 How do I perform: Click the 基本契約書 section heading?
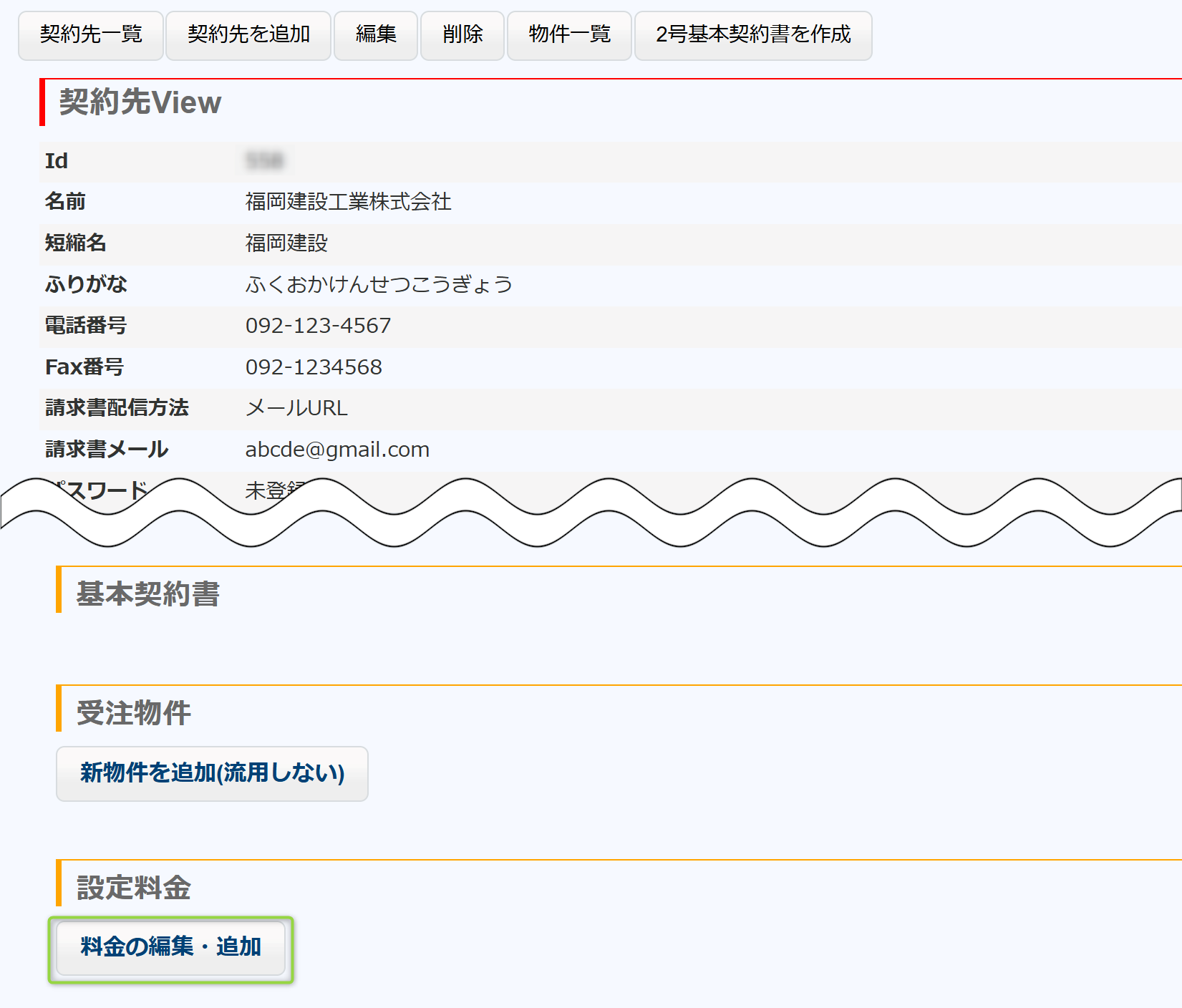[x=148, y=594]
